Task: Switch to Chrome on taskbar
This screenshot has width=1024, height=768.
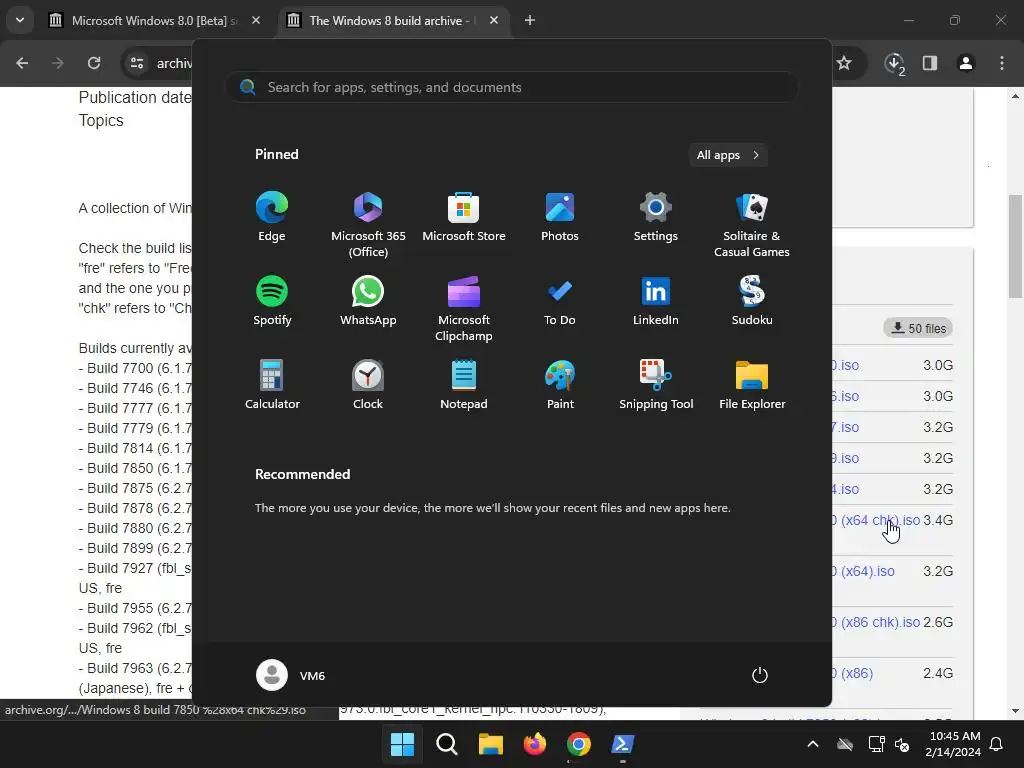Action: (x=579, y=744)
